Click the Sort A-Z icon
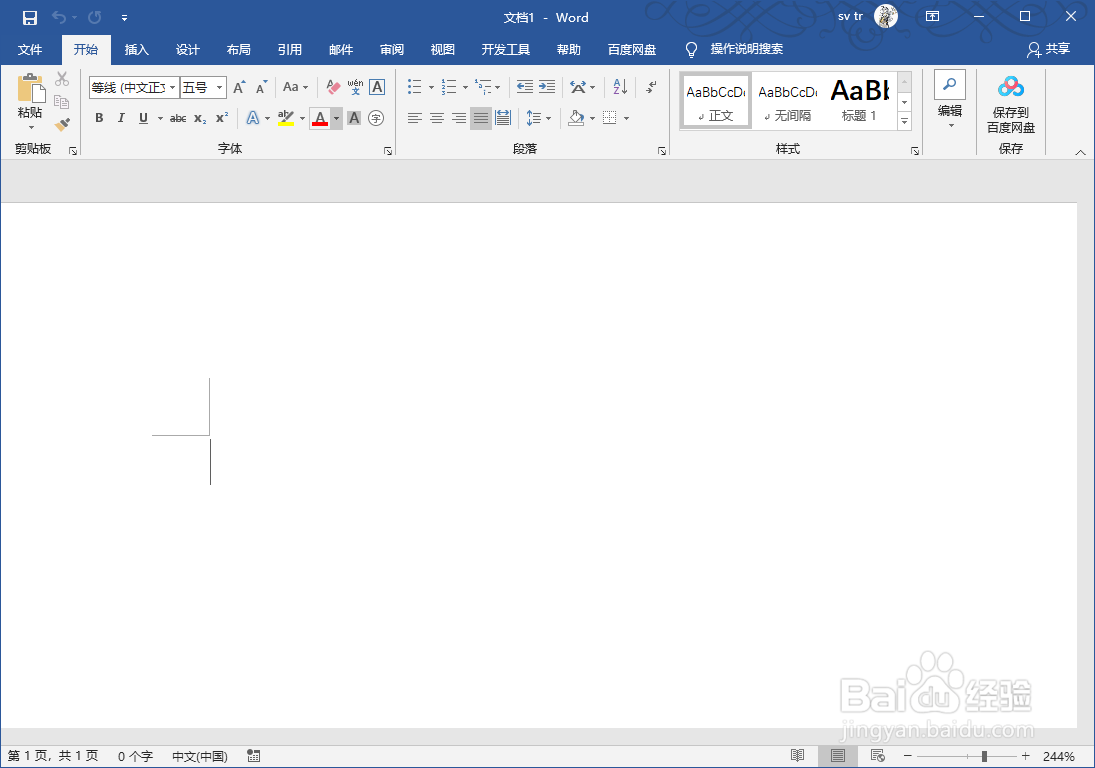The image size is (1095, 768). (620, 87)
